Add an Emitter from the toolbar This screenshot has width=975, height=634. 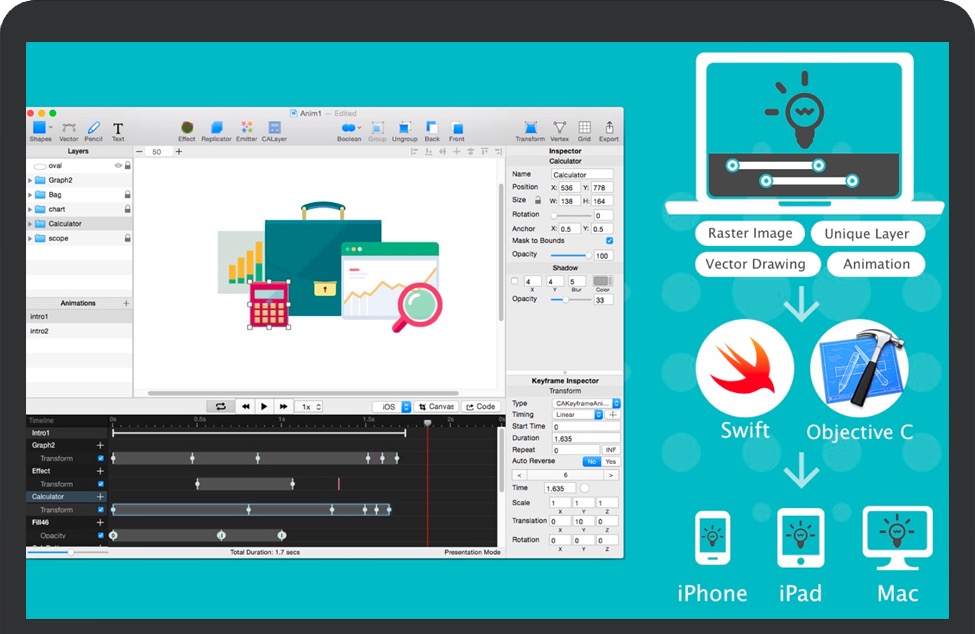pyautogui.click(x=246, y=128)
